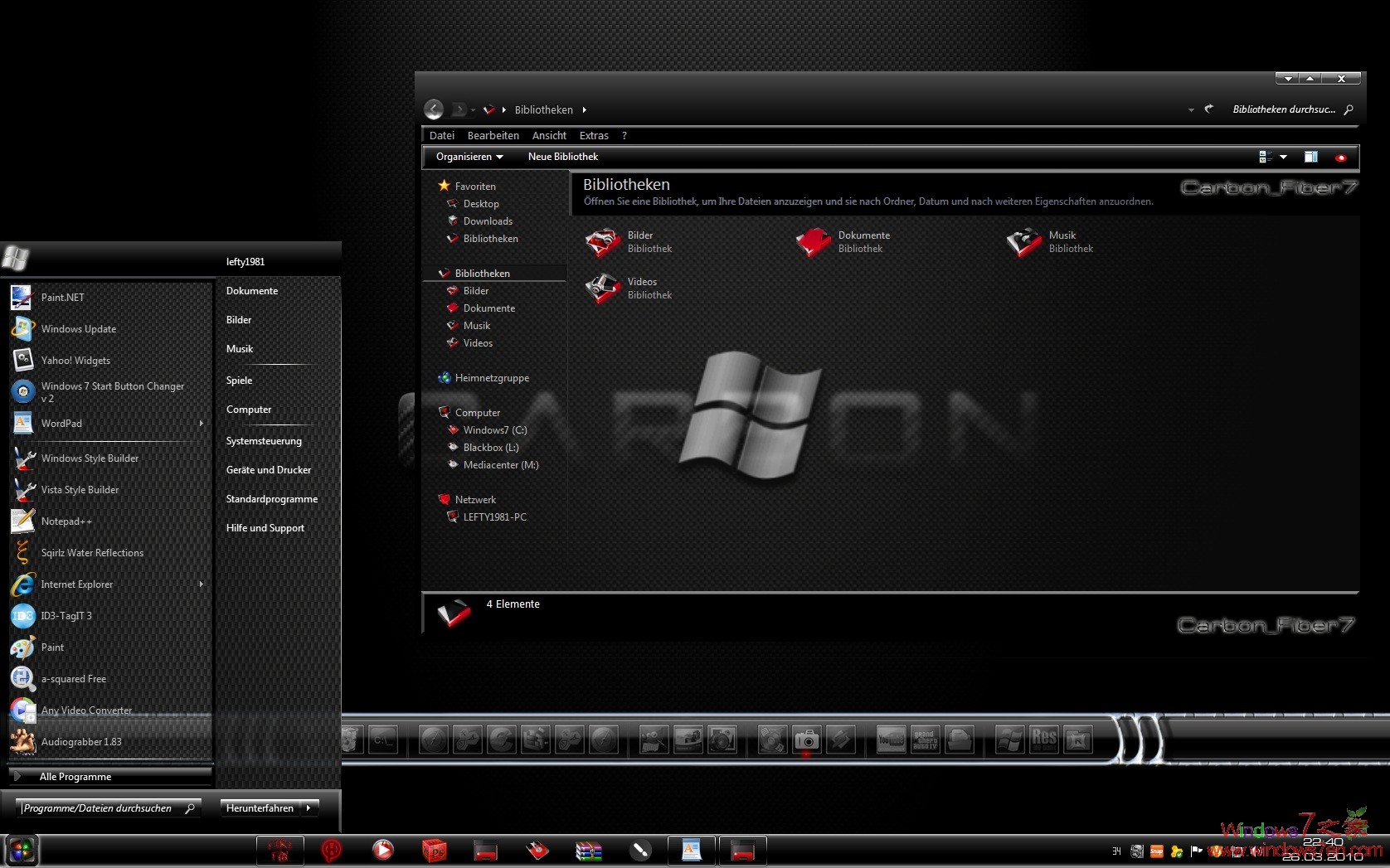
Task: Open the Datei menu
Action: [x=441, y=135]
